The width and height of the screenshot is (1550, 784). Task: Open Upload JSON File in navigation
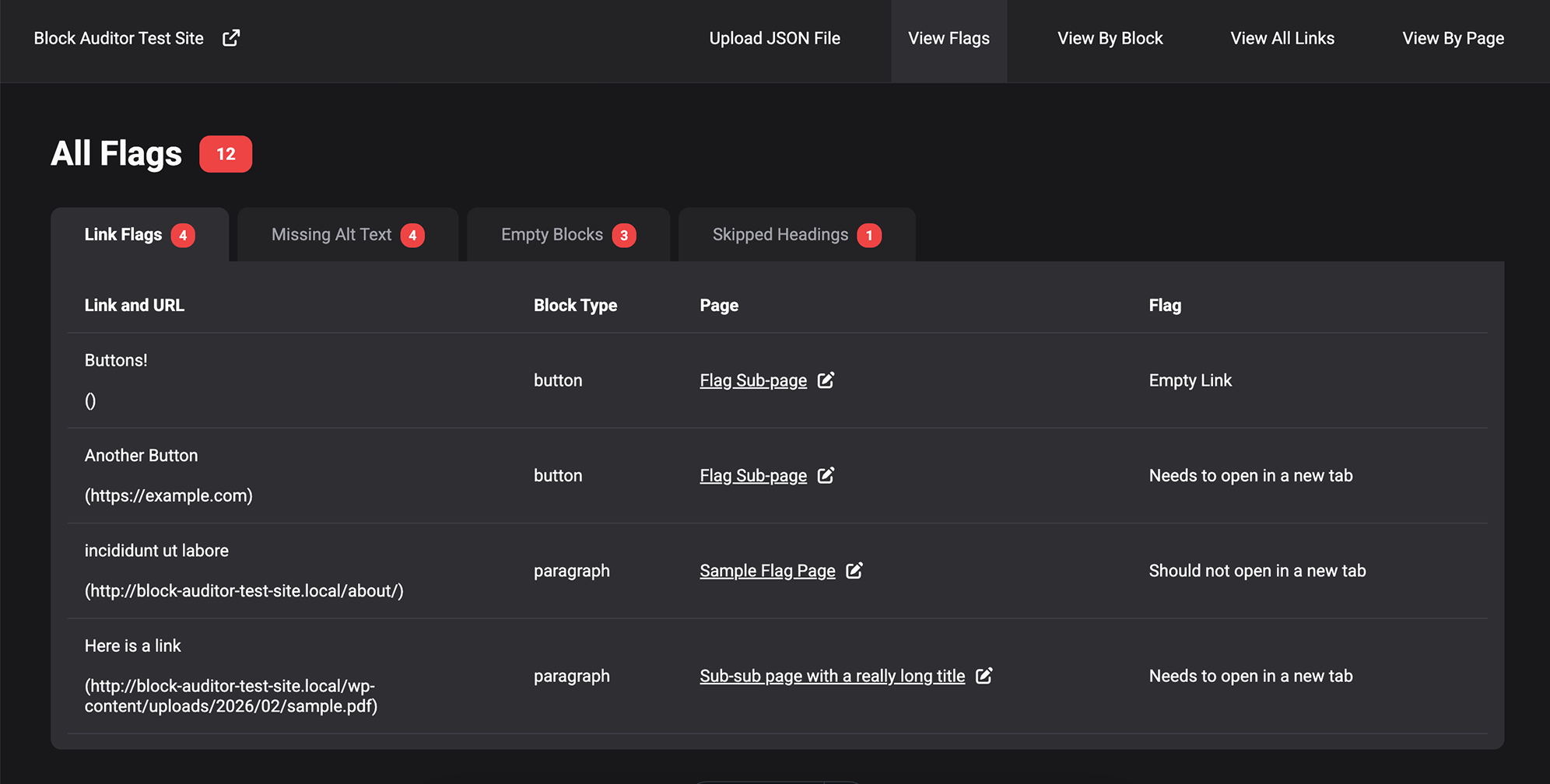774,39
